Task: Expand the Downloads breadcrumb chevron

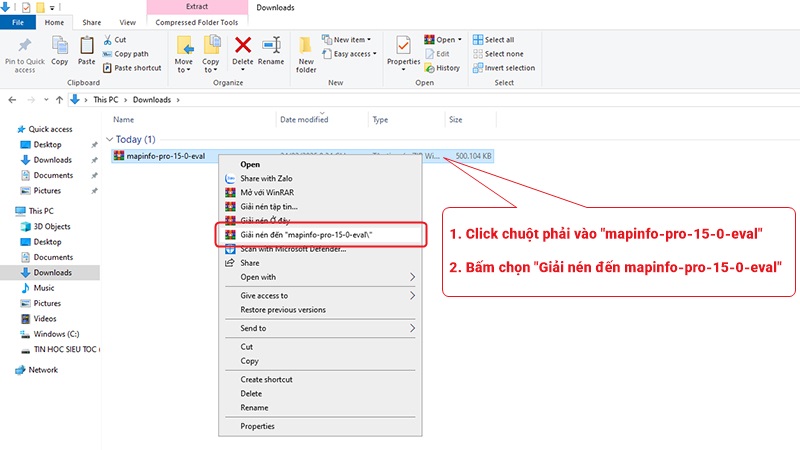Action: [x=178, y=100]
